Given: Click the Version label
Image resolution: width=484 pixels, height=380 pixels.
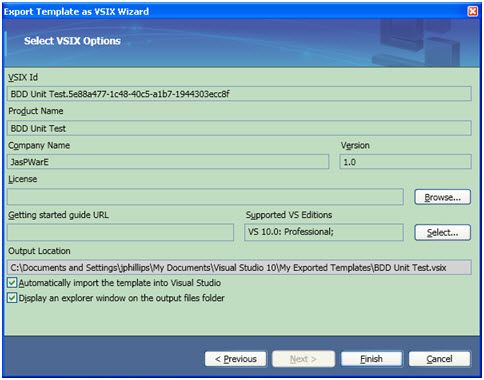Looking at the screenshot, I should 355,145.
